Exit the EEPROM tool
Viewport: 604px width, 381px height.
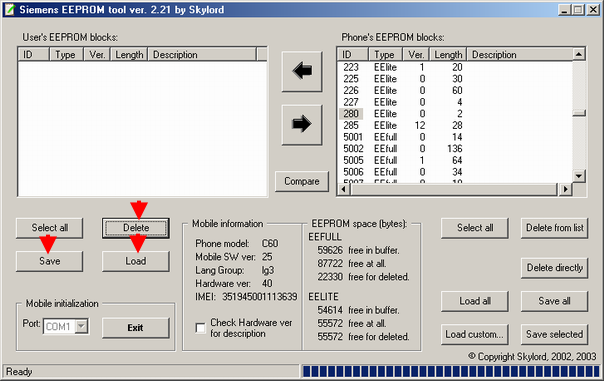(136, 327)
